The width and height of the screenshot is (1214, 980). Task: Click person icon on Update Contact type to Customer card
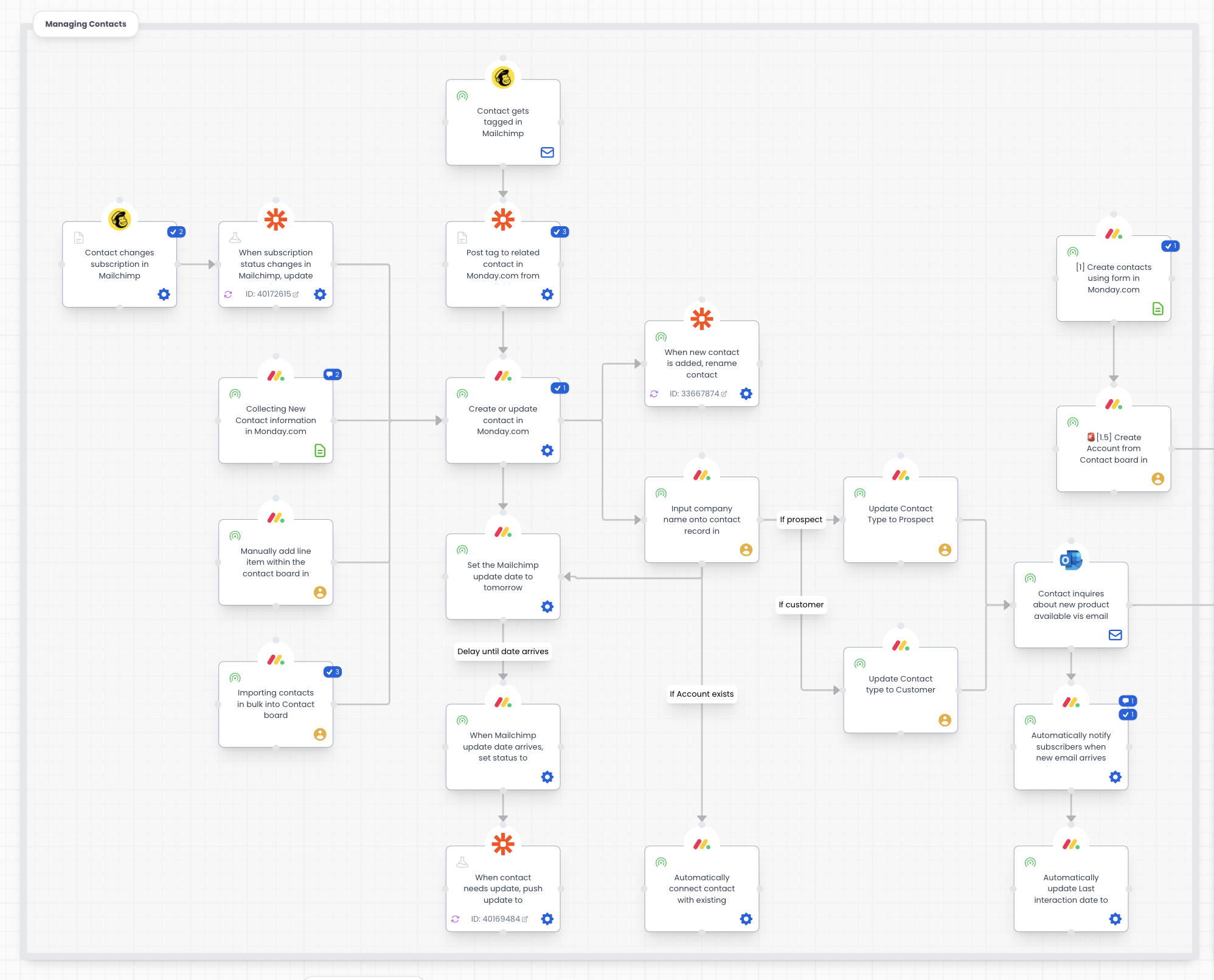tap(945, 720)
